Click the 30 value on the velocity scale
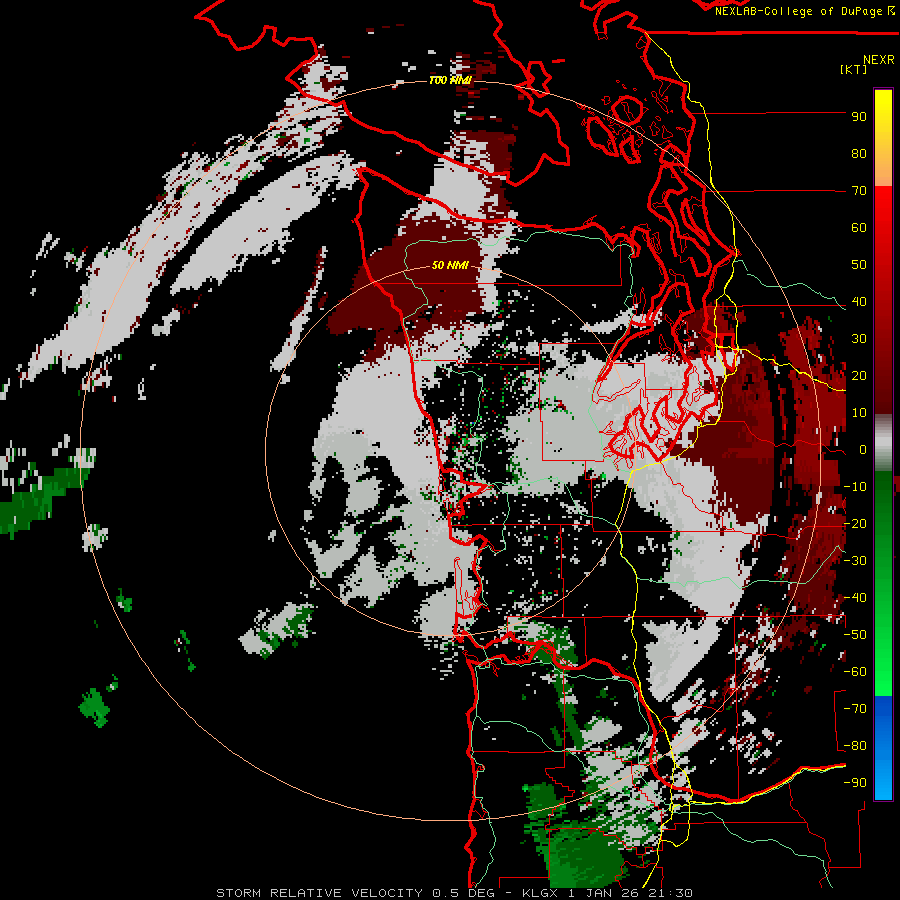 tap(859, 339)
